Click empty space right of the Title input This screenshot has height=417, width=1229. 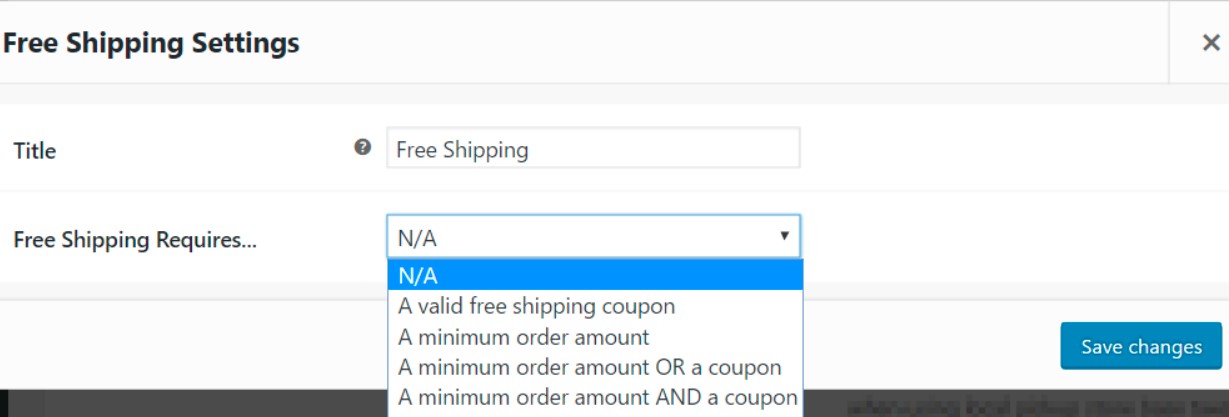coord(1000,149)
